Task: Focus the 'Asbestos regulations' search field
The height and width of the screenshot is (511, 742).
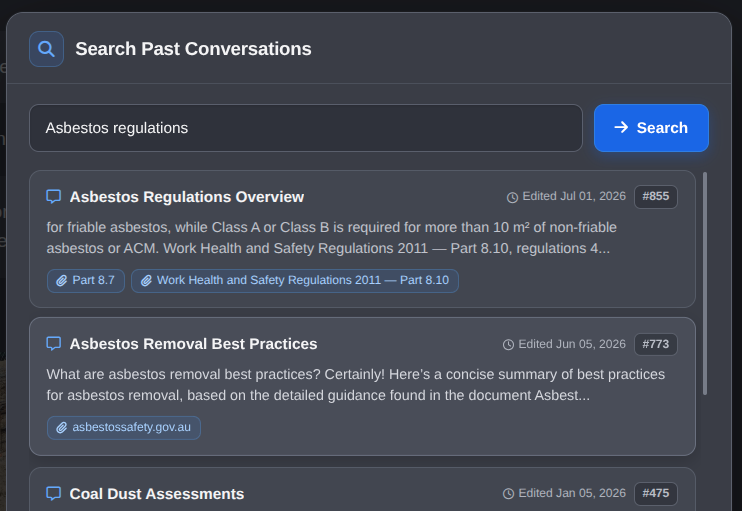Action: tap(306, 128)
